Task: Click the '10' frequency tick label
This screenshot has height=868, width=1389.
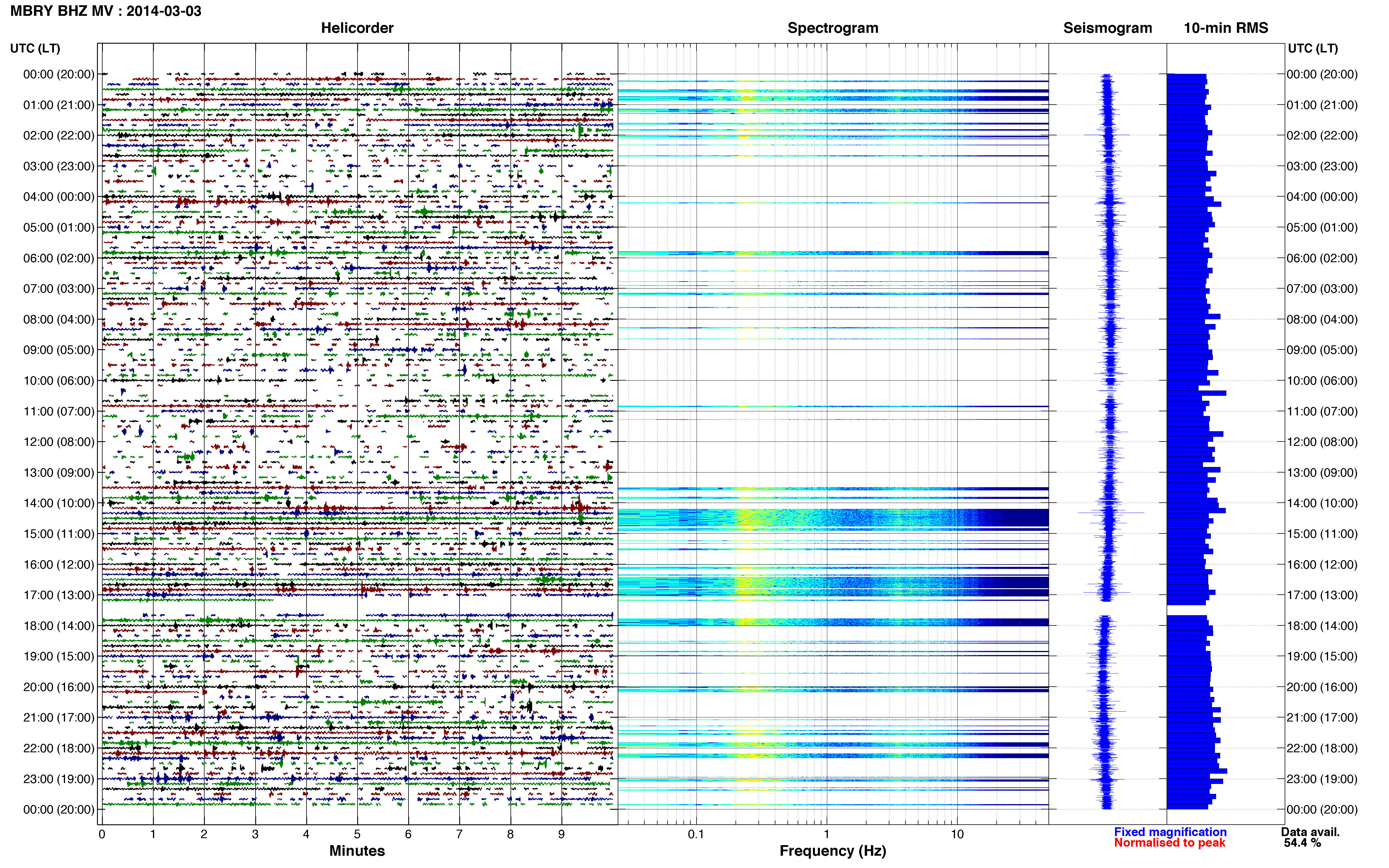Action: pos(957,834)
